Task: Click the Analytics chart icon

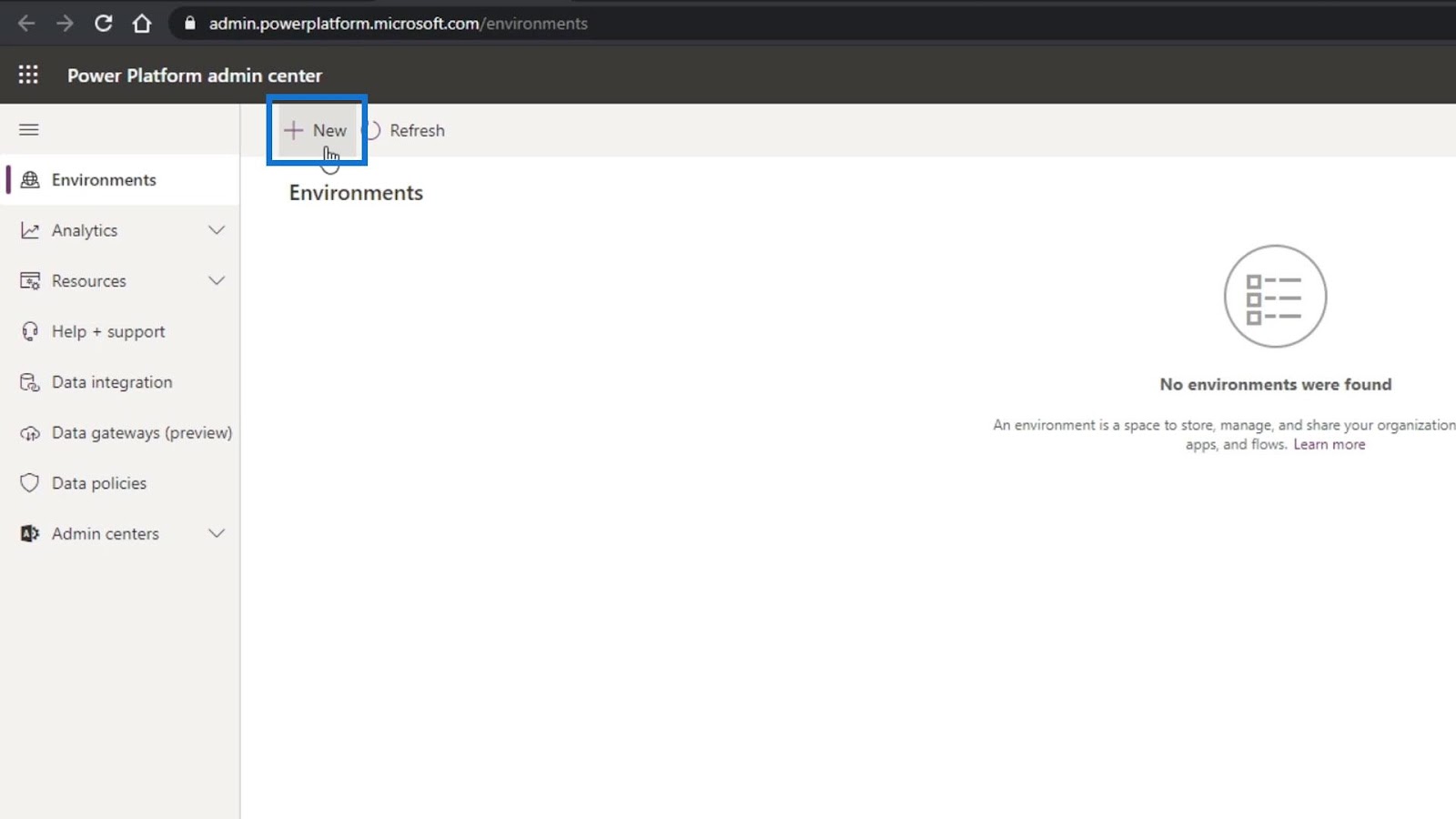Action: tap(30, 230)
